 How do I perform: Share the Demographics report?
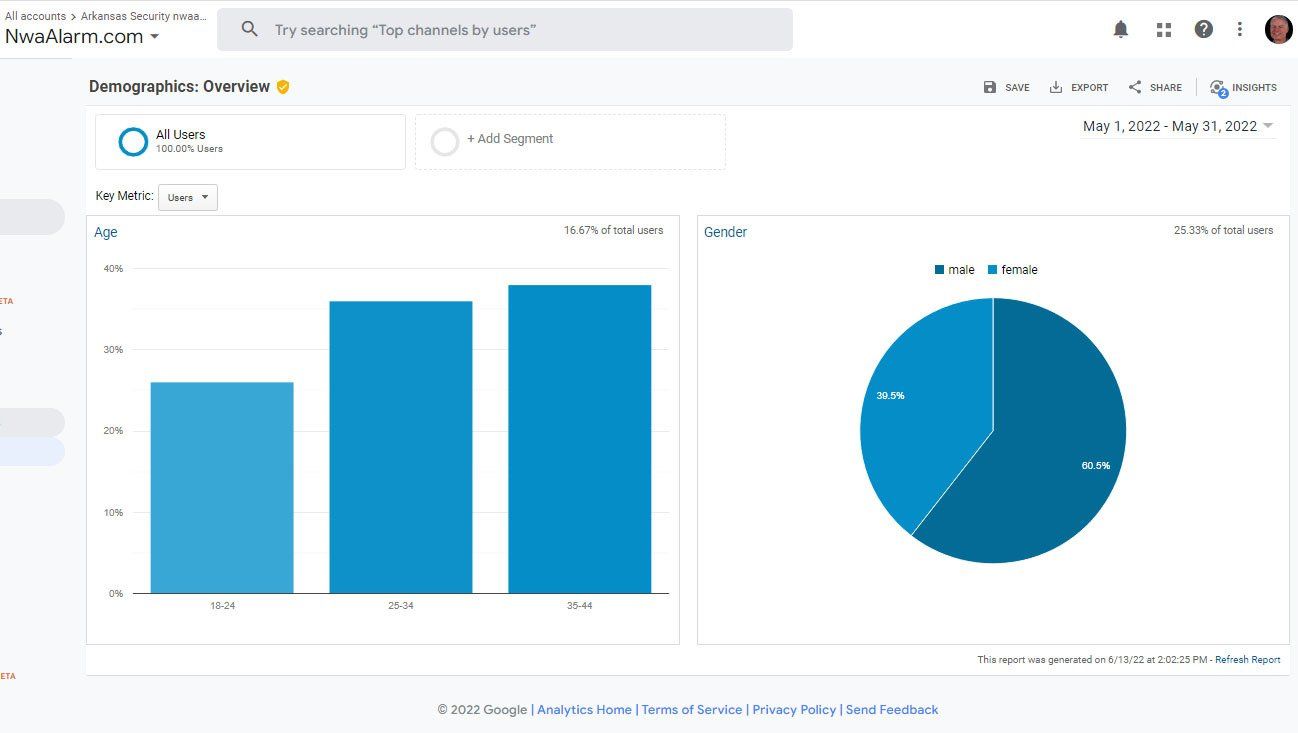coord(1155,87)
